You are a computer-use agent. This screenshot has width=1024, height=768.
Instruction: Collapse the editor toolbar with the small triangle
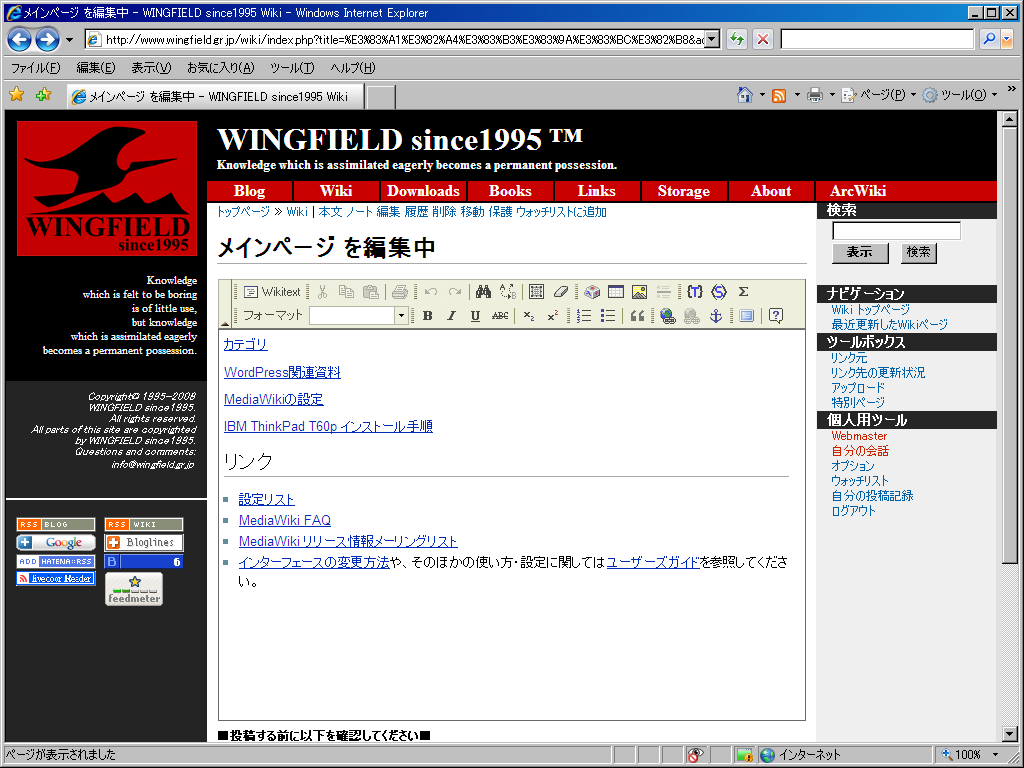pyautogui.click(x=225, y=323)
